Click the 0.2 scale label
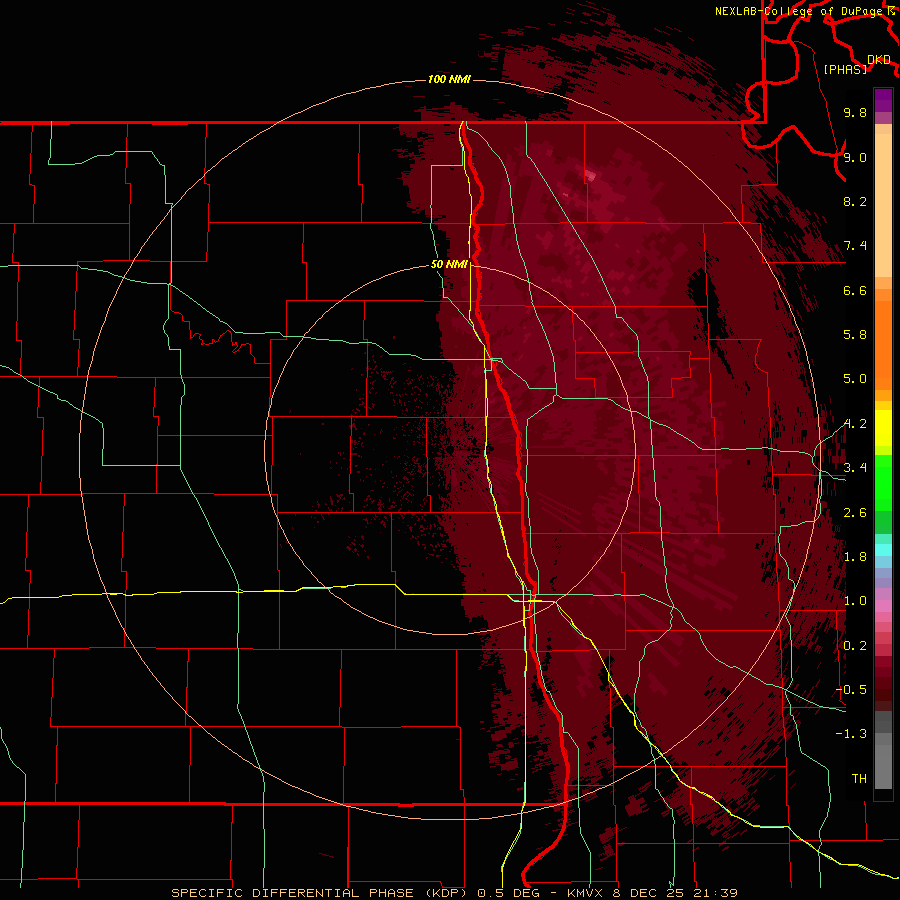The height and width of the screenshot is (900, 900). 855,646
